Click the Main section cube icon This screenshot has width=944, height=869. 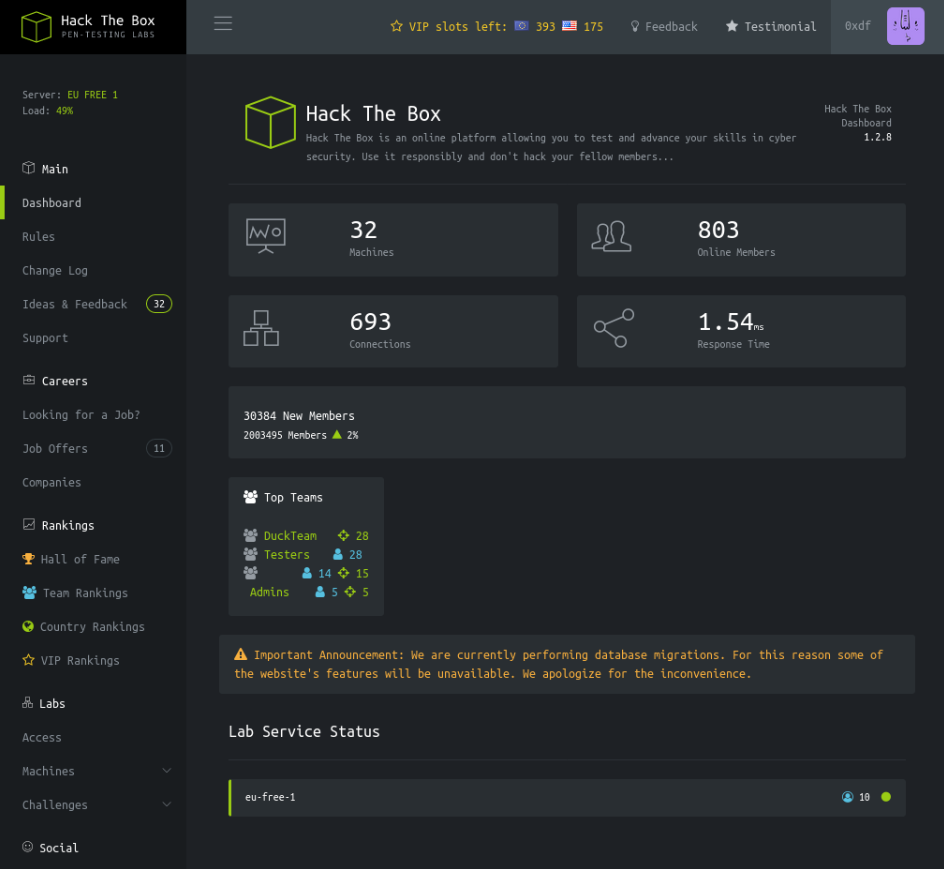(28, 168)
